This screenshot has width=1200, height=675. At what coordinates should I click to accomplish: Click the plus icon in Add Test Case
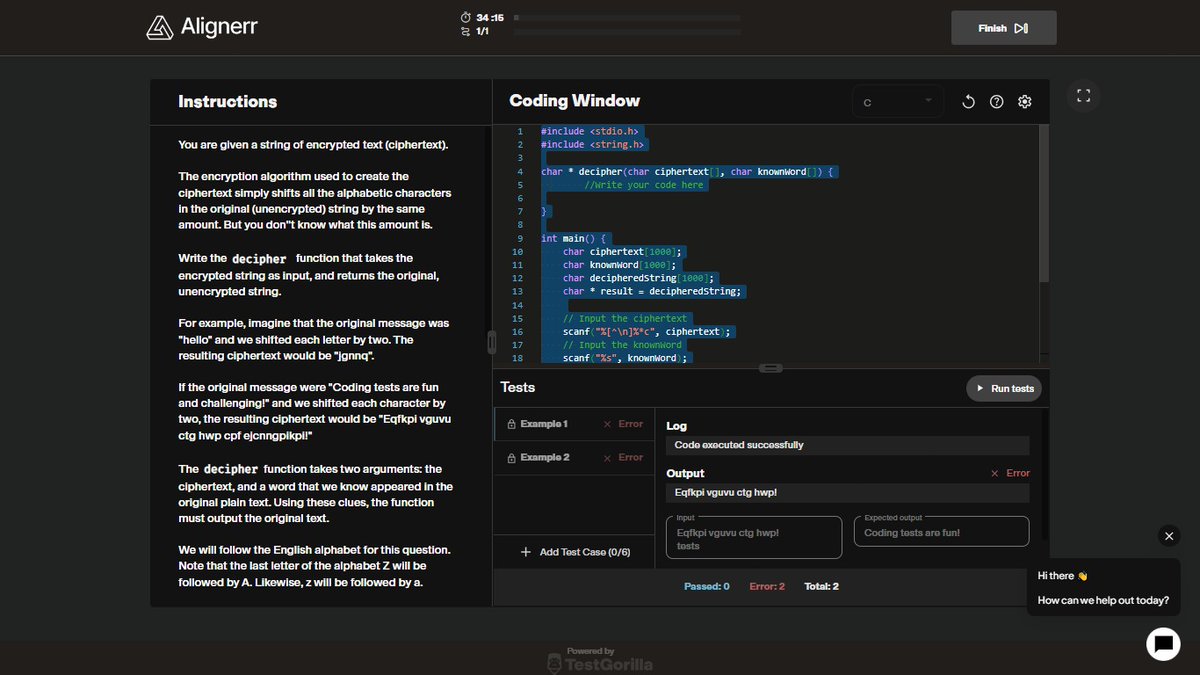pos(526,552)
